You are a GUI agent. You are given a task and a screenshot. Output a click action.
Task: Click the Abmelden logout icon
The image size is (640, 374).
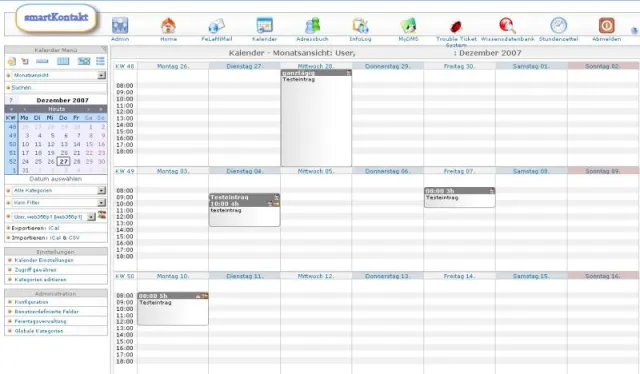point(607,26)
